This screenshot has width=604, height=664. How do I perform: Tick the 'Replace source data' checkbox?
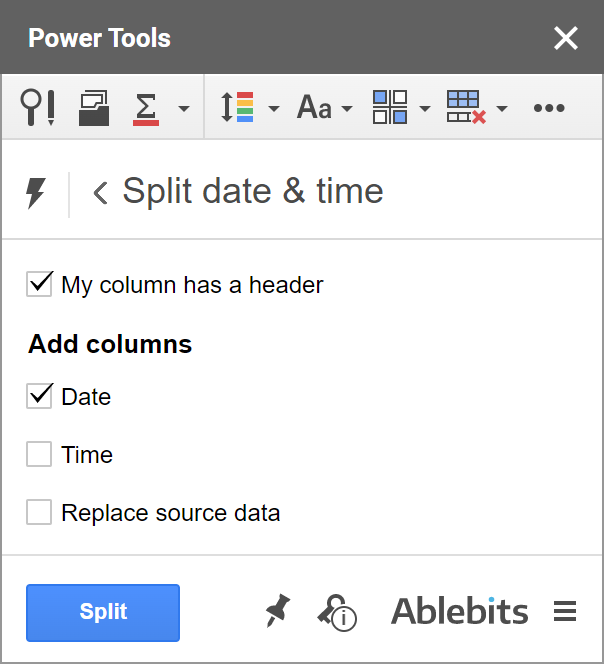click(x=40, y=513)
